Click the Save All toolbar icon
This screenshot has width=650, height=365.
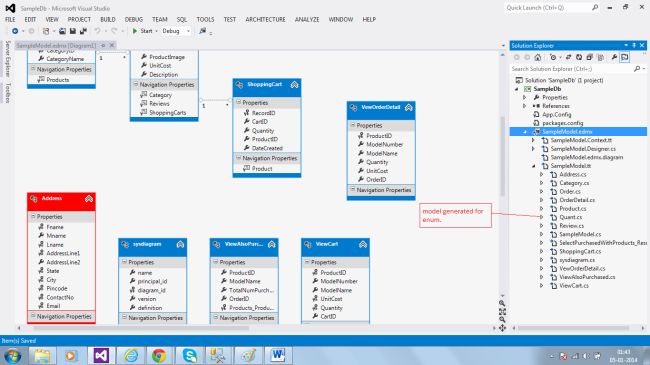[x=83, y=31]
